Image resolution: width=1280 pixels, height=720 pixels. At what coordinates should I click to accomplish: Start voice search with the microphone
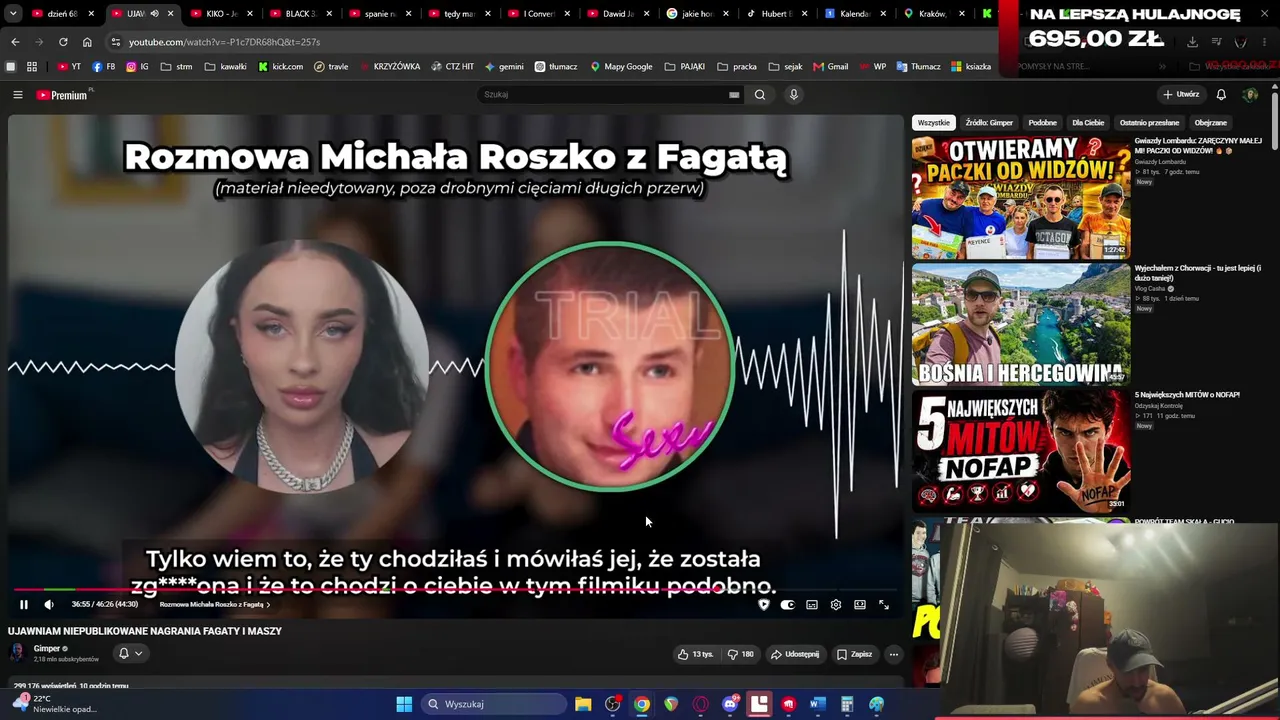point(794,95)
